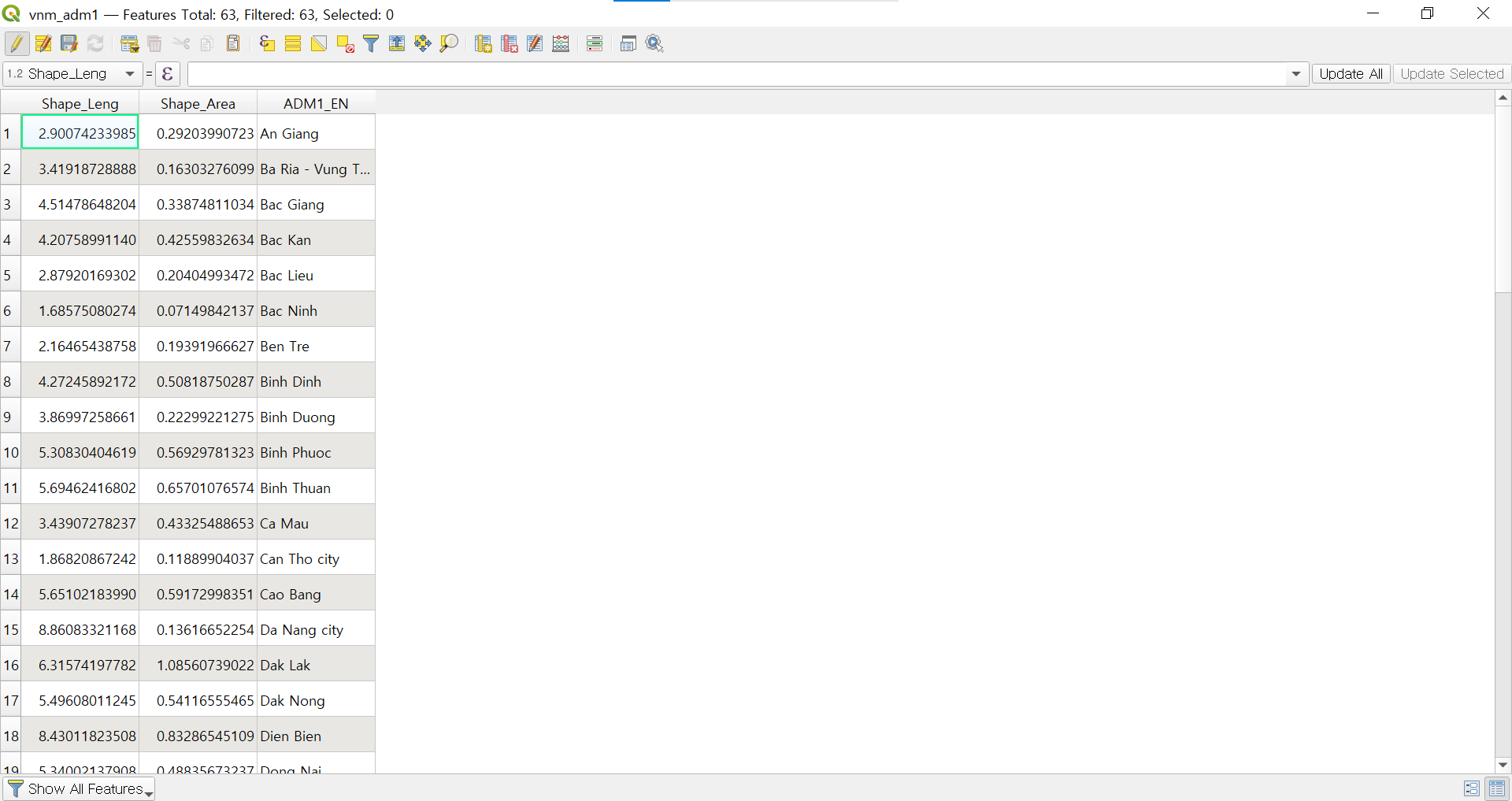Click the Binh Thuan cell
This screenshot has width=1512, height=801.
316,488
